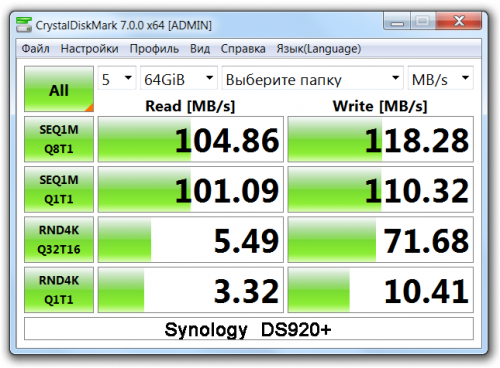Open the Профиль menu
This screenshot has height=368, width=500.
pyautogui.click(x=154, y=49)
